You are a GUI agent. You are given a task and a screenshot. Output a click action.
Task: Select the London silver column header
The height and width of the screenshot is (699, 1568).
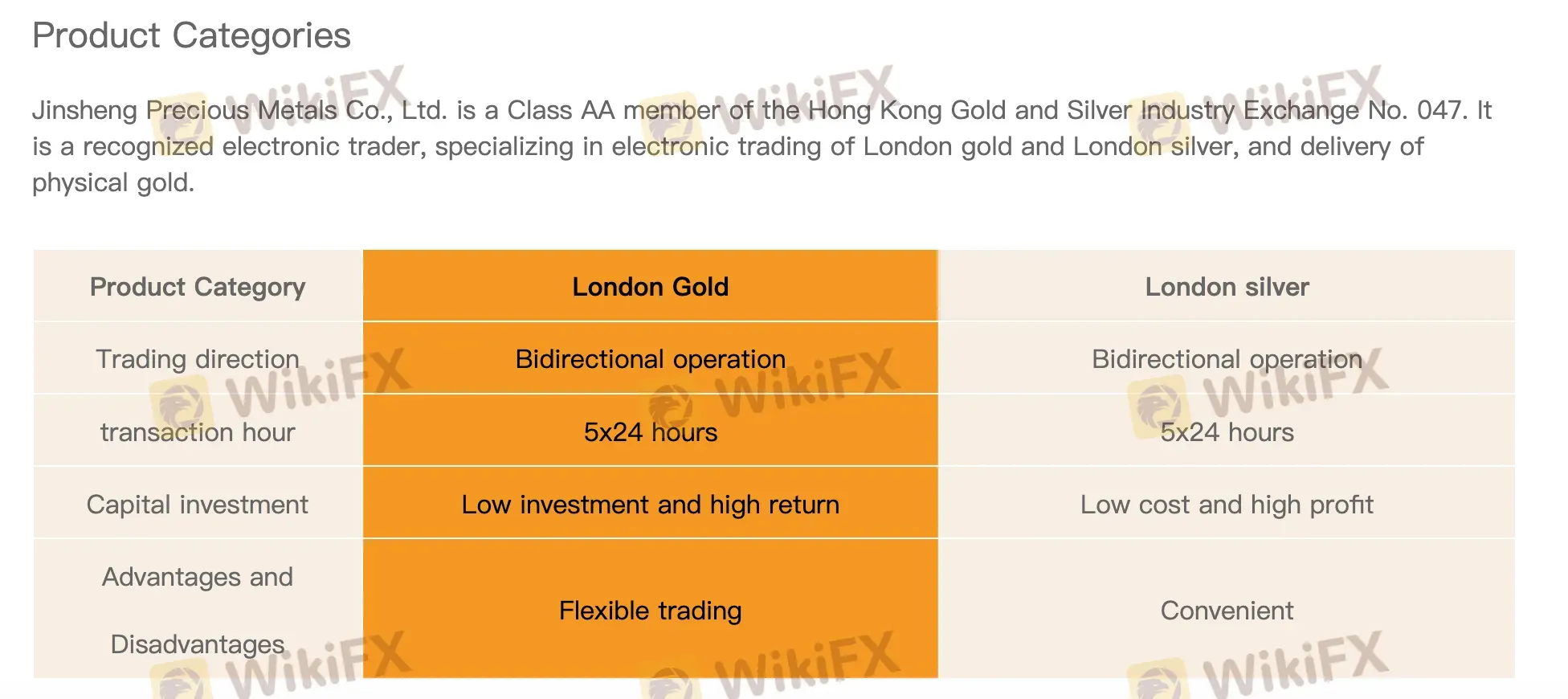coord(1227,287)
